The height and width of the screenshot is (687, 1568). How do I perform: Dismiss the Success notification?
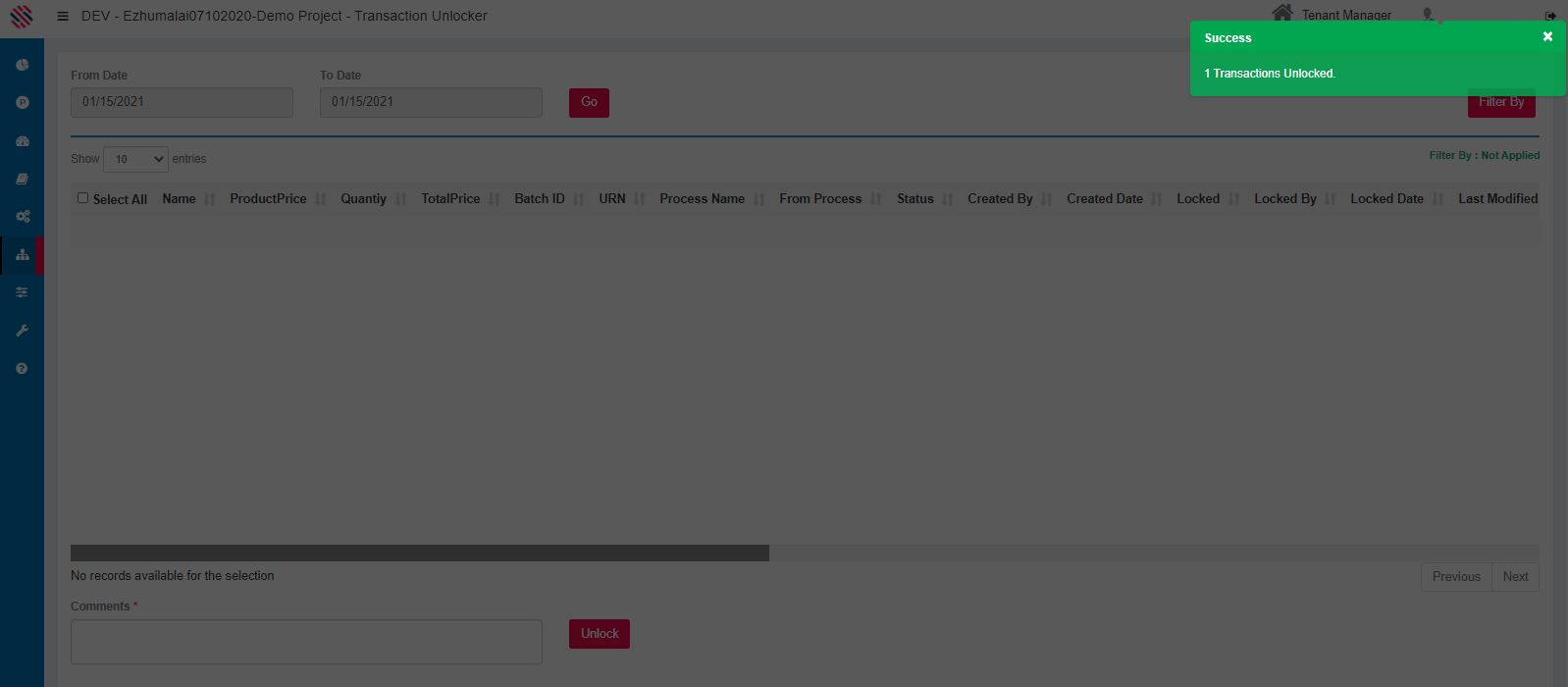pos(1547,37)
